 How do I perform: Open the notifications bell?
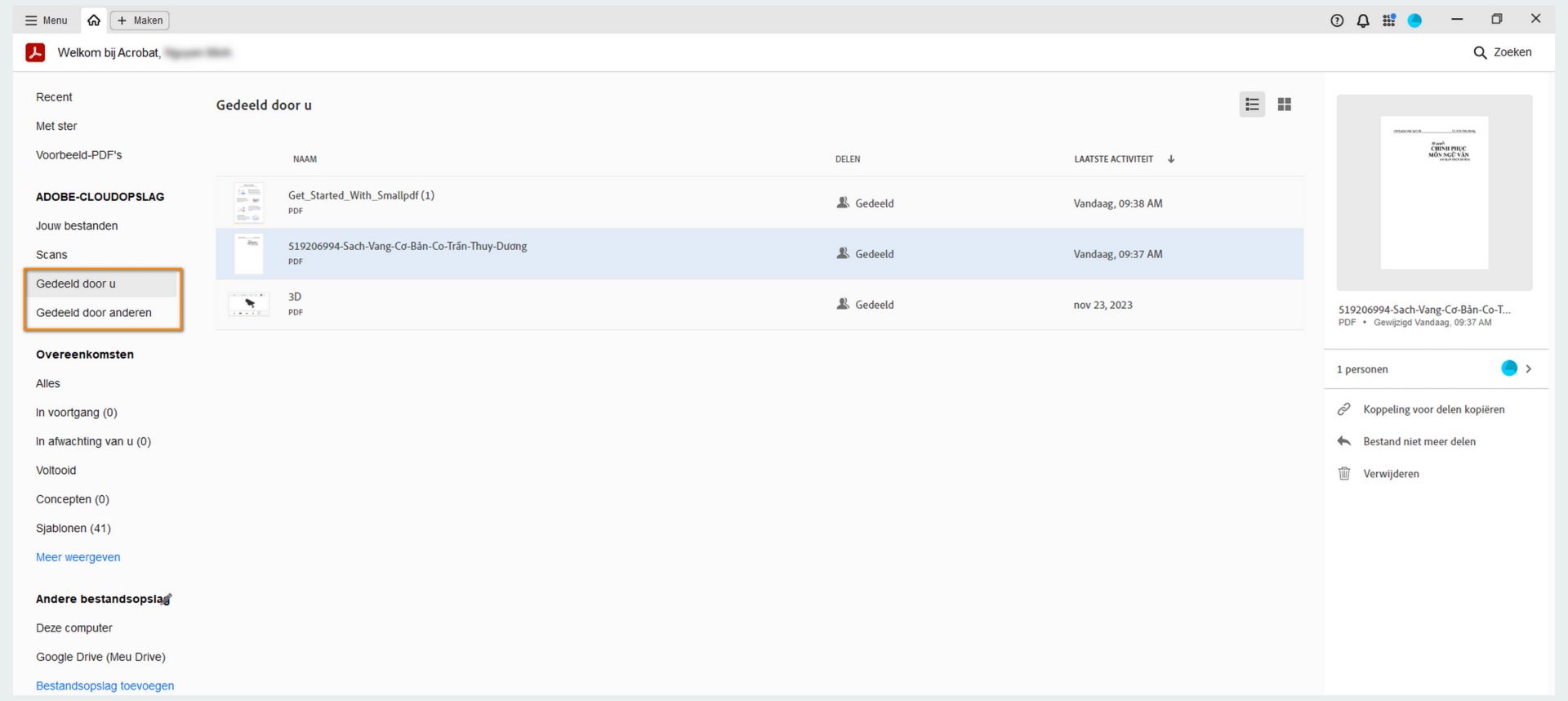click(1363, 20)
